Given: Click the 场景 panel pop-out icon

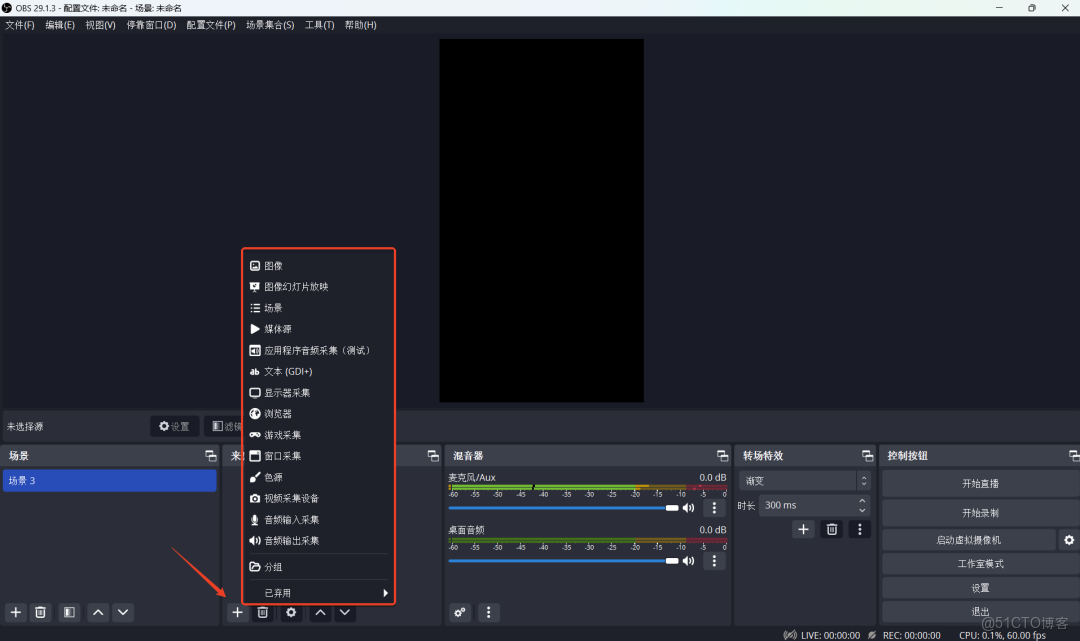Looking at the screenshot, I should pos(210,455).
